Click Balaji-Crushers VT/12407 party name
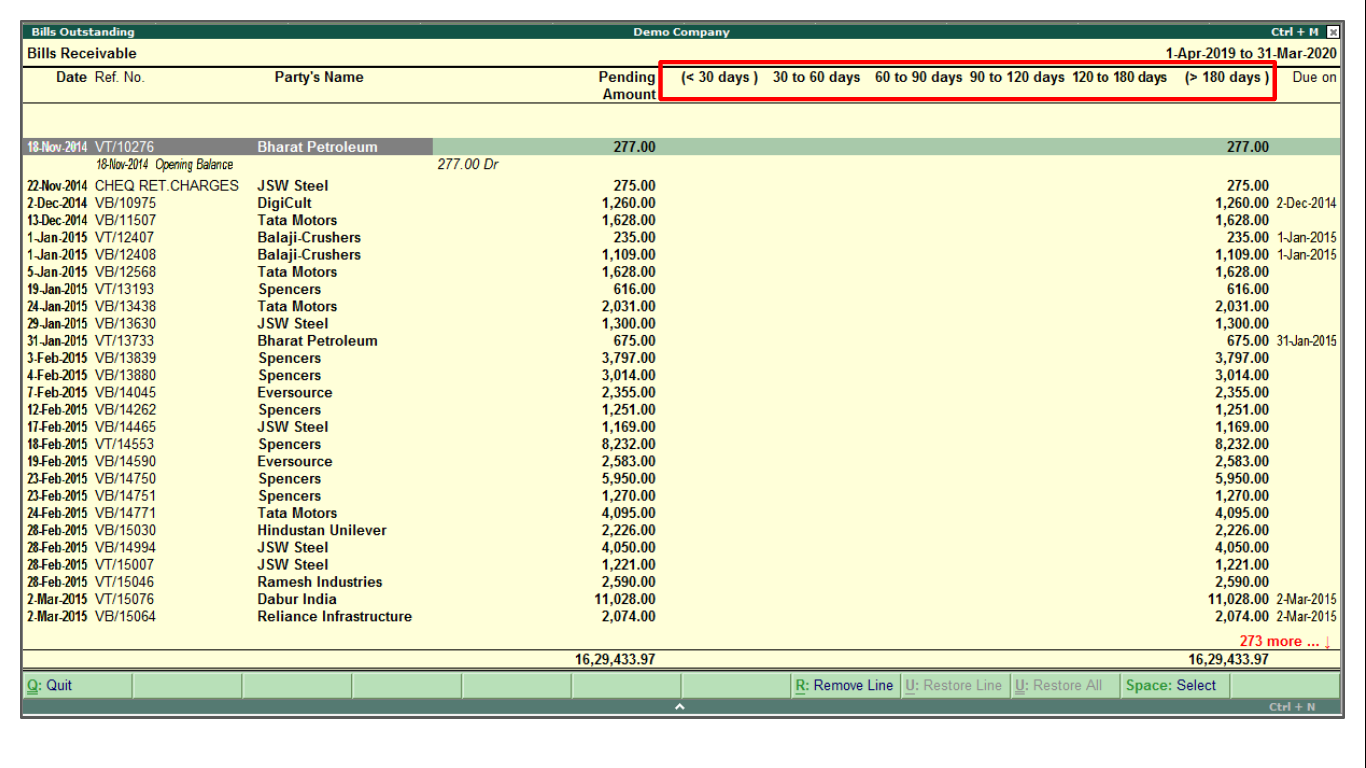The width and height of the screenshot is (1366, 768). [309, 238]
